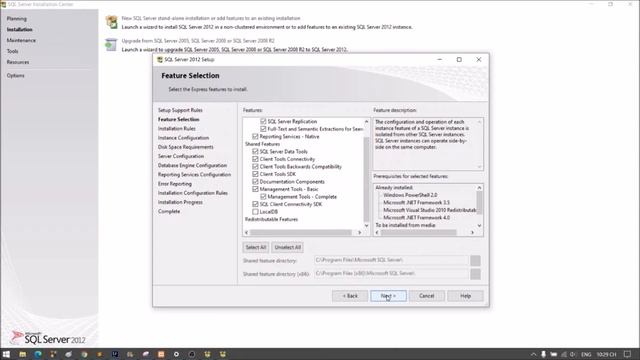Uncheck SQL Client Connectivity SDK

[255, 204]
